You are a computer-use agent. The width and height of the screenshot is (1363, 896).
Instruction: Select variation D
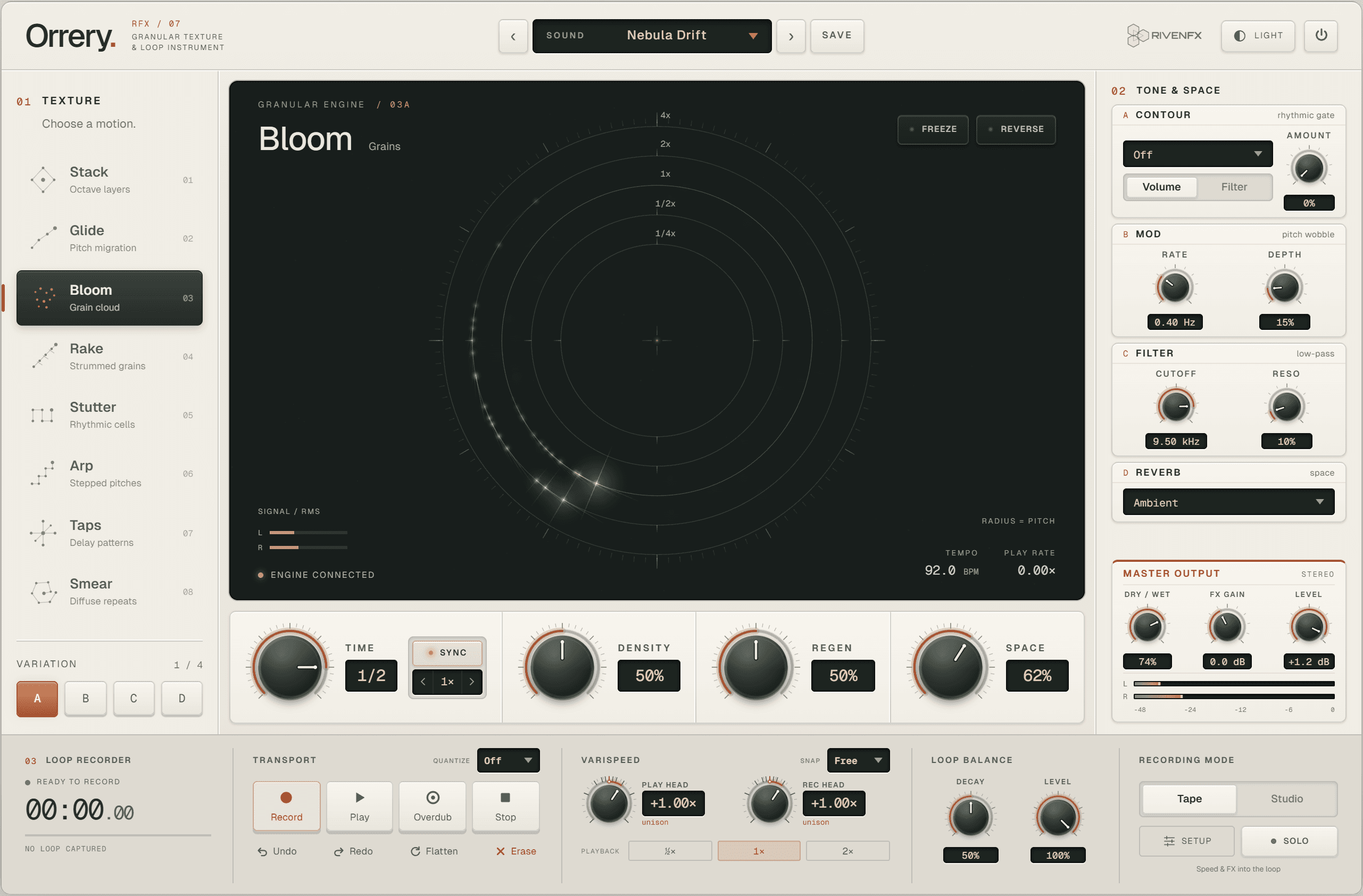181,699
